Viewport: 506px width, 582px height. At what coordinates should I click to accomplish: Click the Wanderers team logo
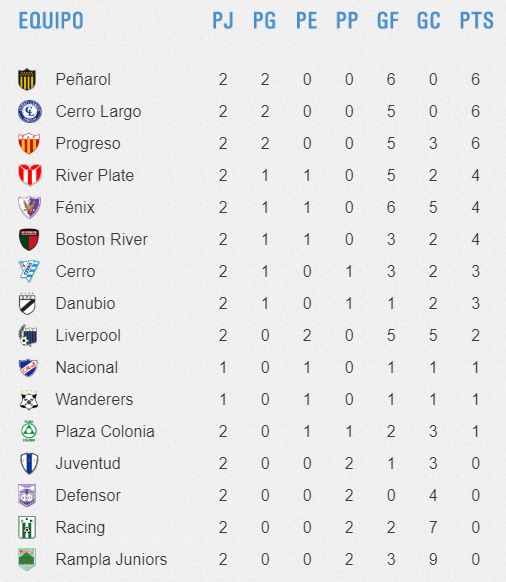(x=29, y=400)
